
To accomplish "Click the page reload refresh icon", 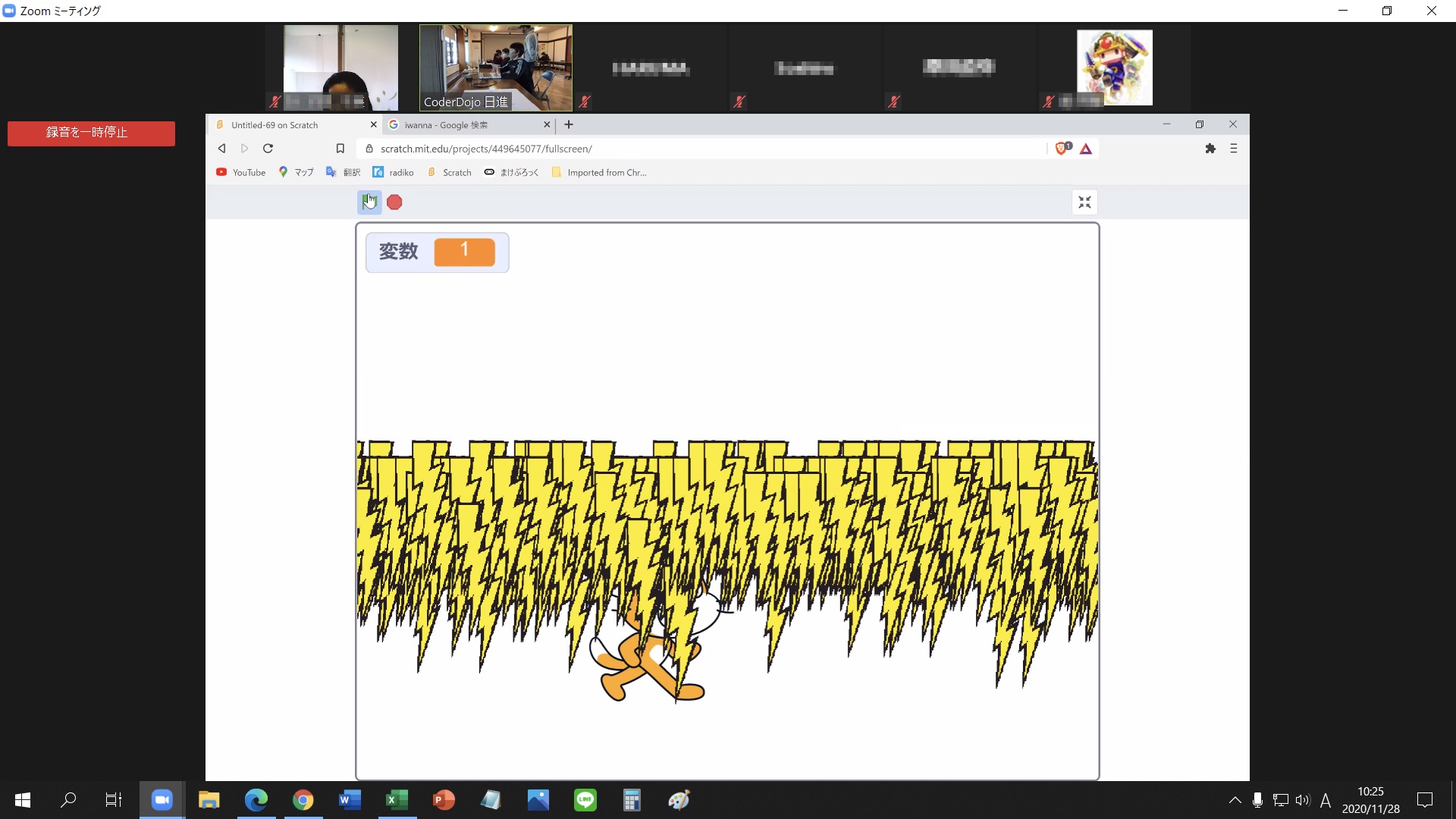I will (x=268, y=148).
